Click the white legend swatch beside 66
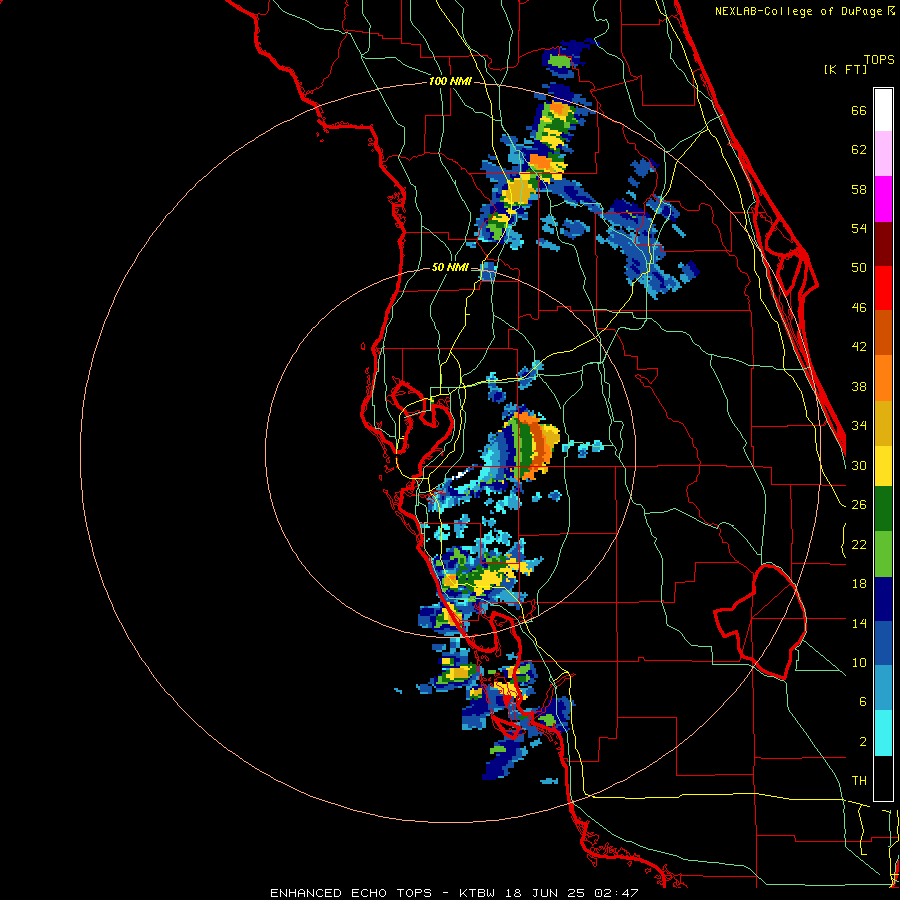Image resolution: width=900 pixels, height=900 pixels. point(883,110)
